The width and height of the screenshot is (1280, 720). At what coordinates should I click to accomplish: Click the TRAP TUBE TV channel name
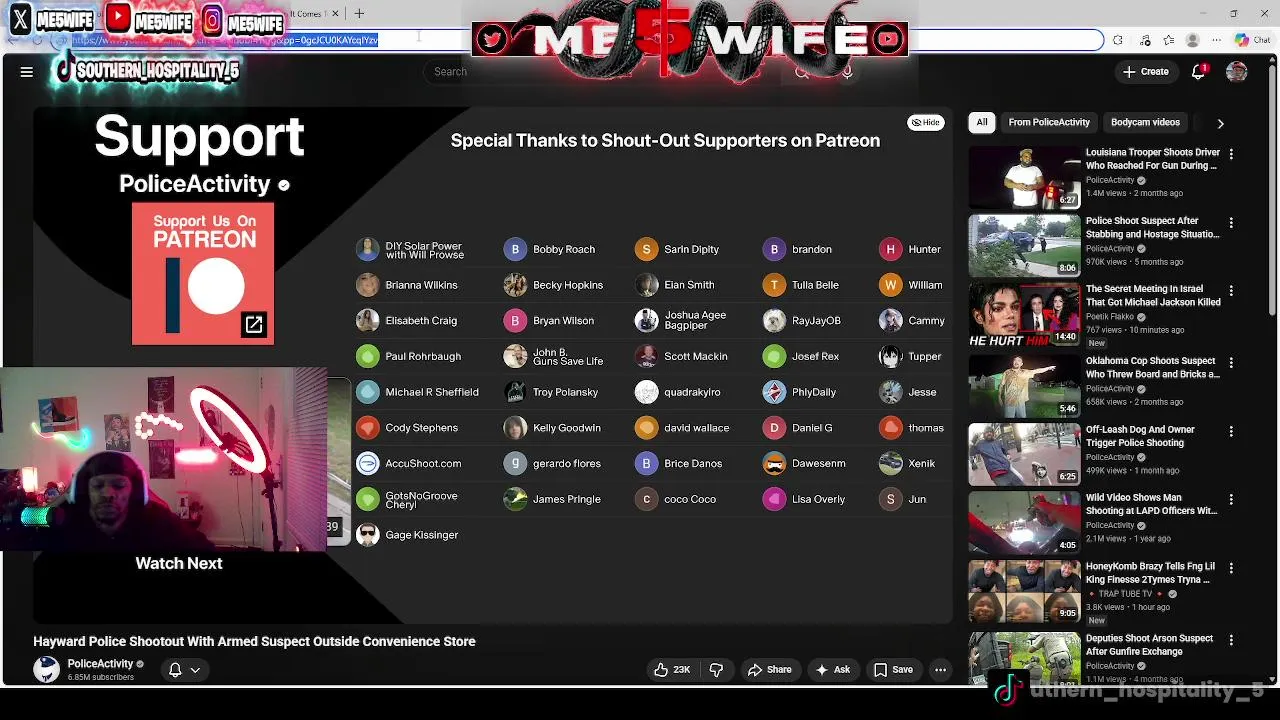click(1125, 594)
